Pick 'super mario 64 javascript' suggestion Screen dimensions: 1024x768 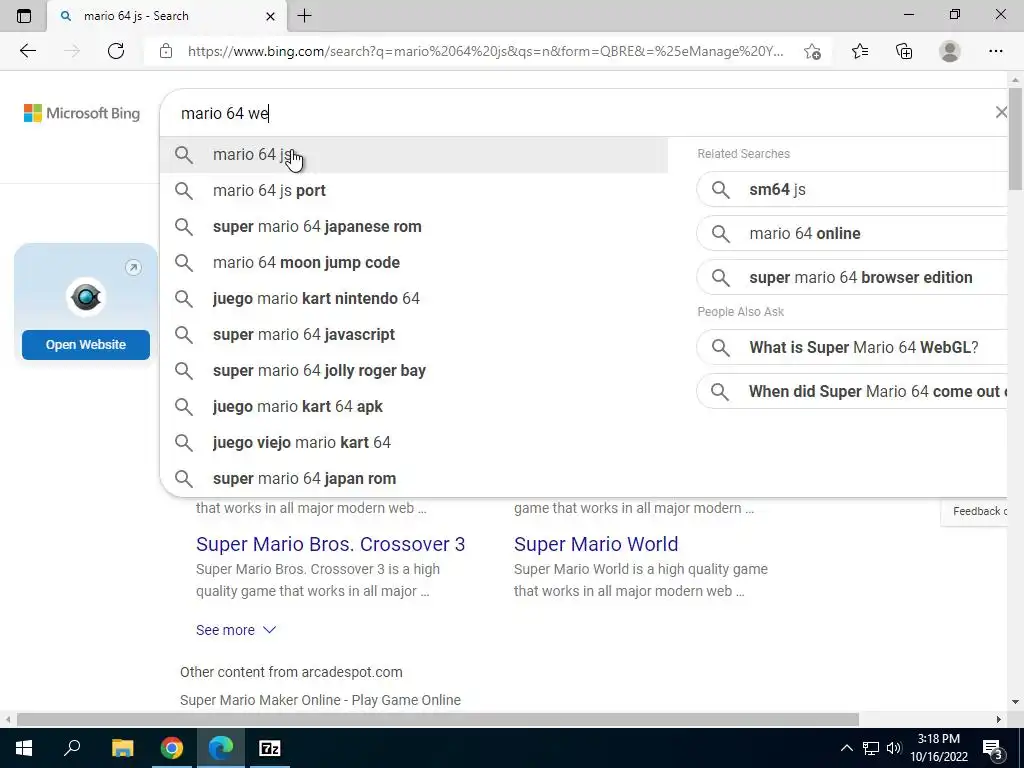[414, 334]
